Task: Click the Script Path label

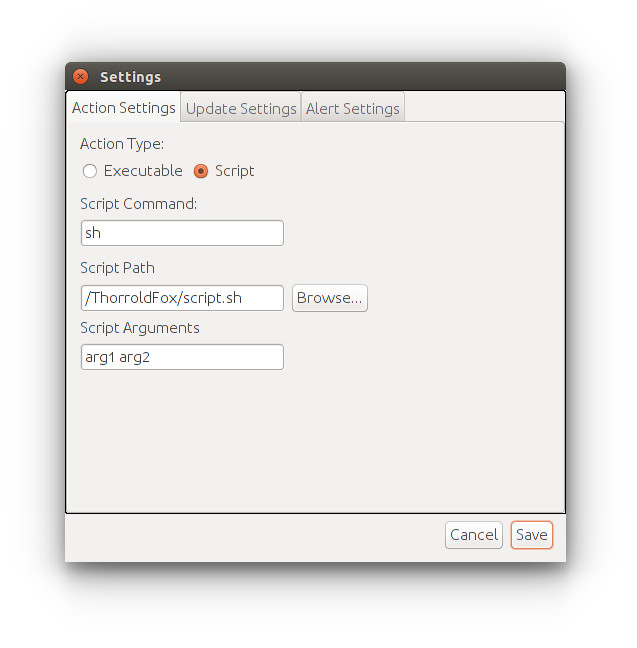Action: 117,268
